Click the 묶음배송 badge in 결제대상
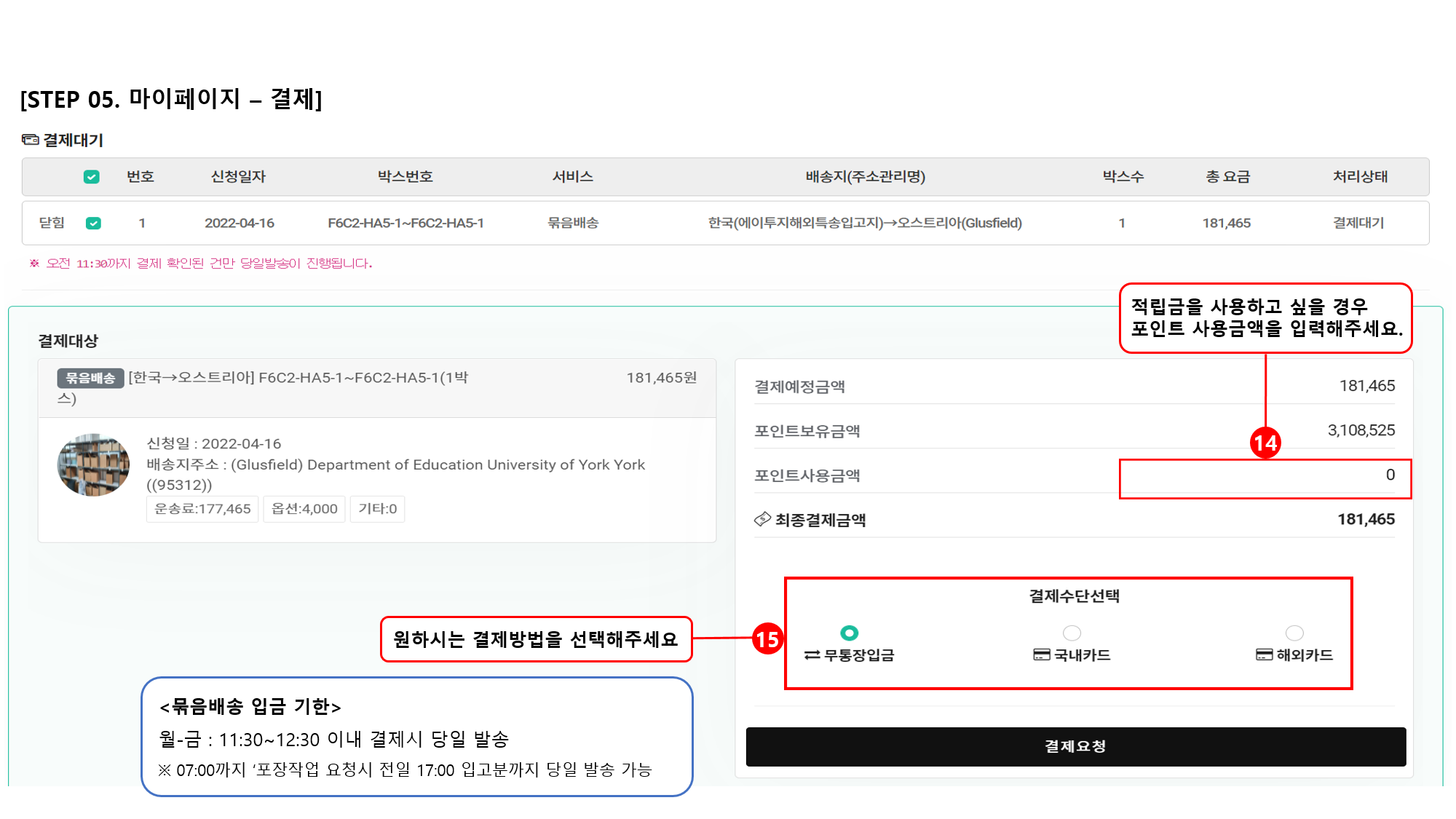The image size is (1456, 819). pos(90,378)
